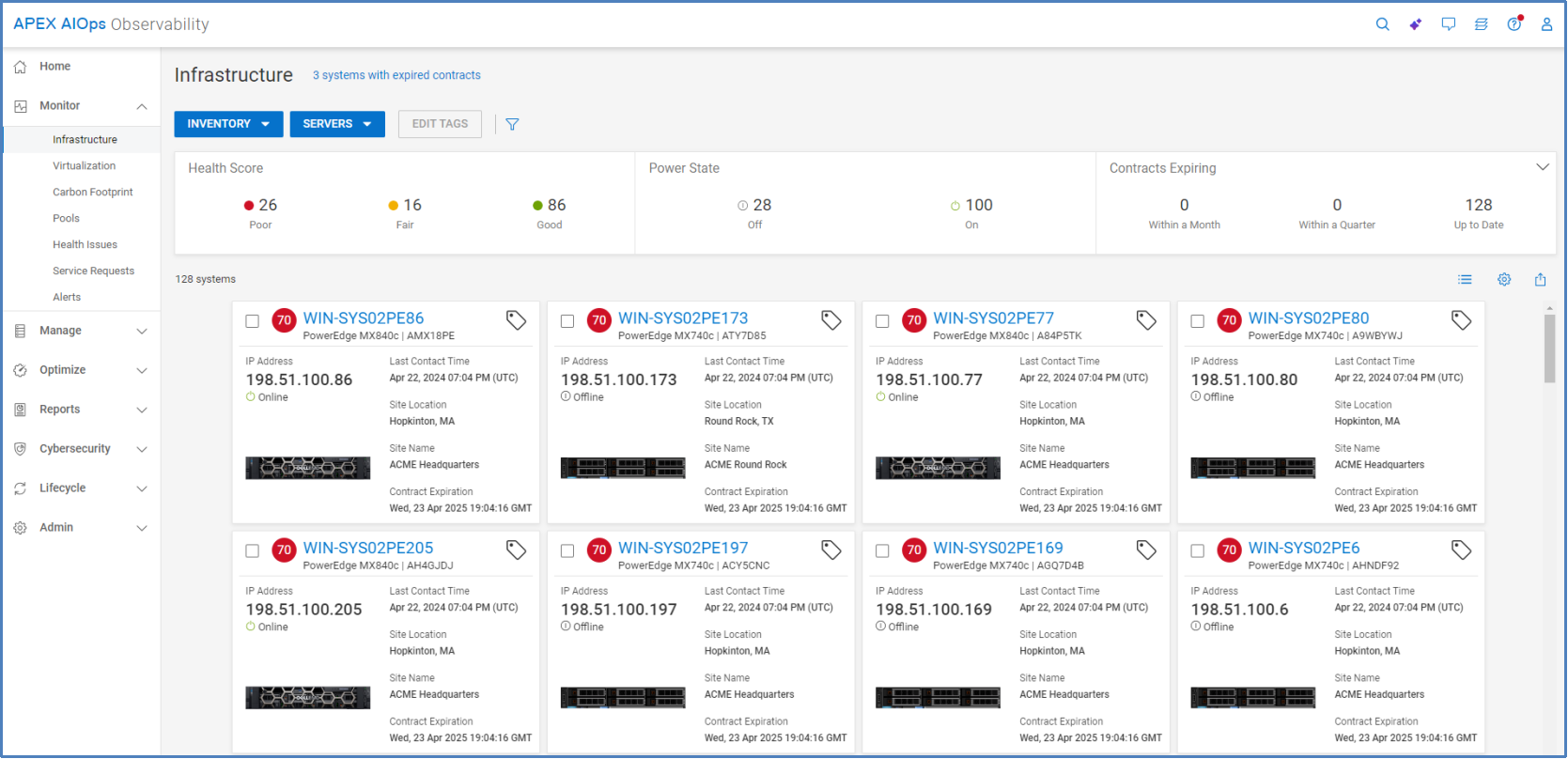This screenshot has width=1568, height=759.
Task: Collapse the summary panel chevron
Action: pos(1542,167)
